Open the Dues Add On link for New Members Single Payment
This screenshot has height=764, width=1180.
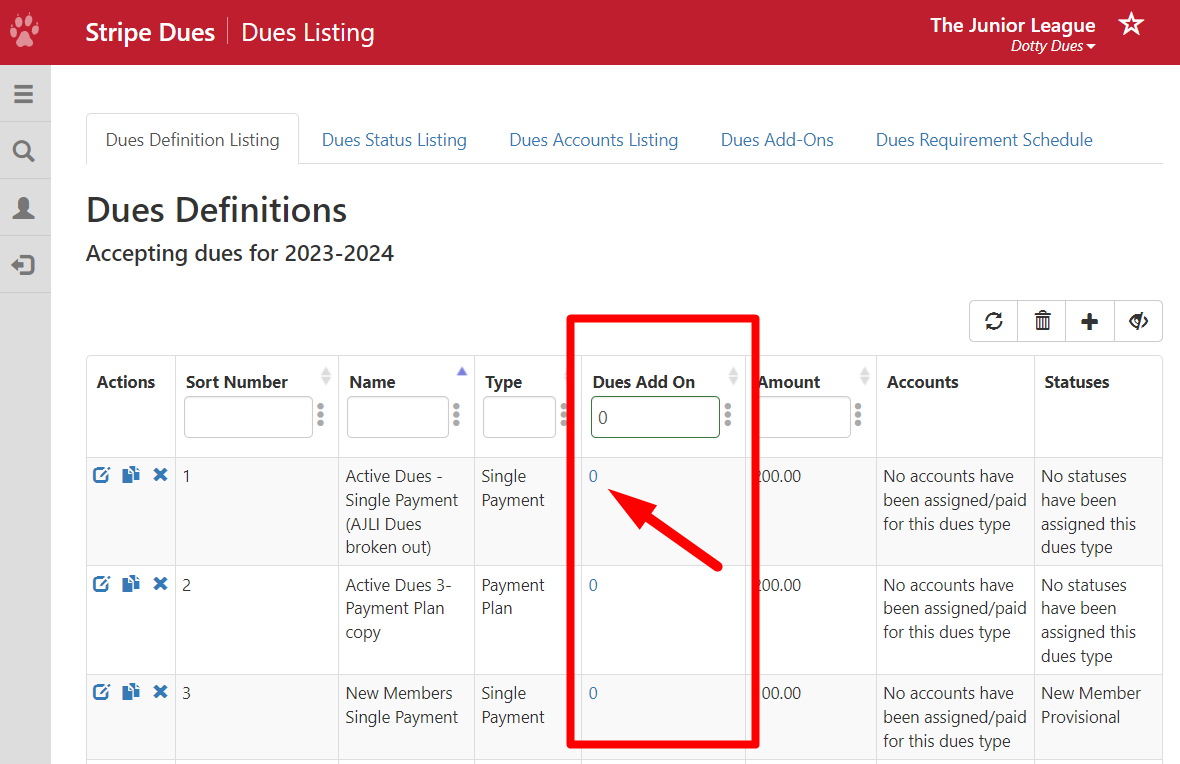(x=593, y=693)
